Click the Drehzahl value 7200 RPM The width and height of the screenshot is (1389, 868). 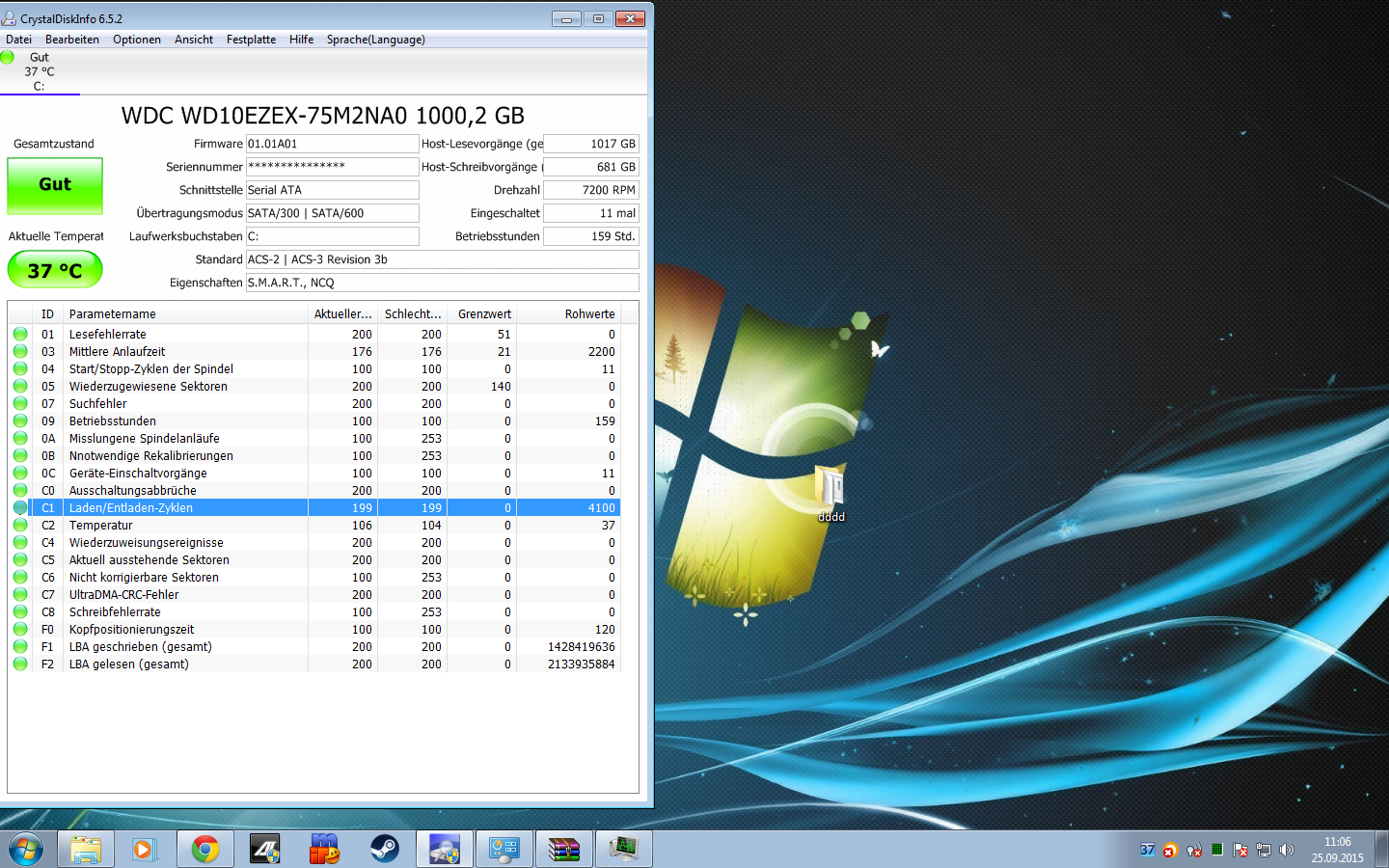tap(591, 190)
